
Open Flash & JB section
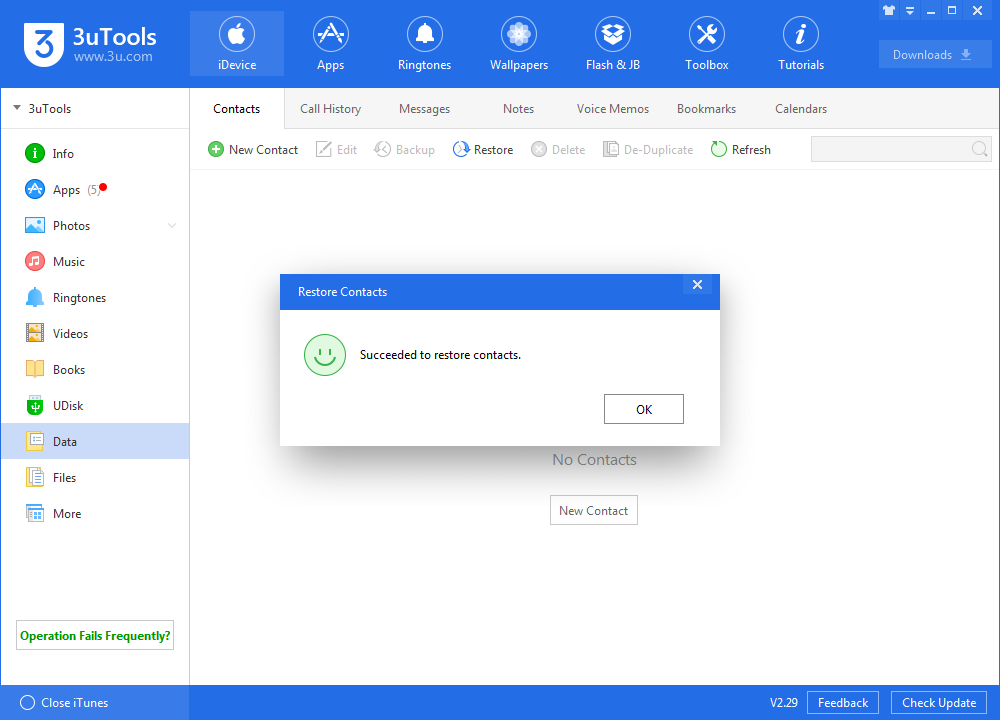pyautogui.click(x=613, y=43)
